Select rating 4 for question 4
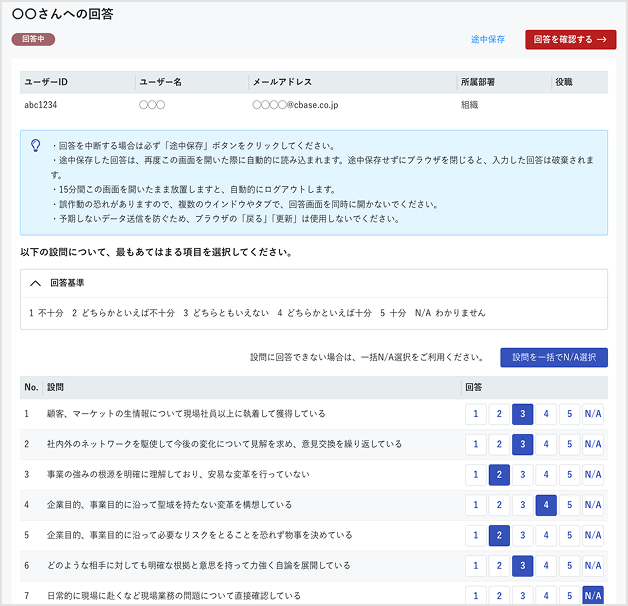This screenshot has height=606, width=628. 546,505
